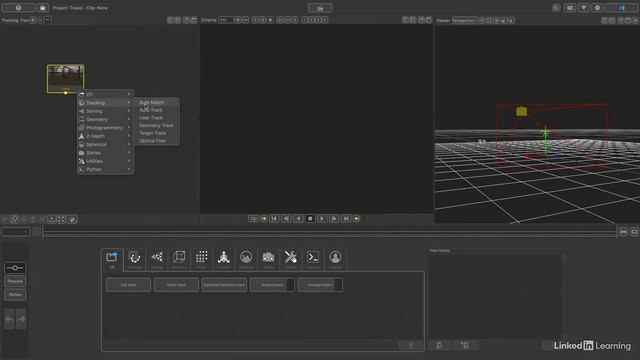Click the plus button next to Tracking Tree
The image size is (640, 360).
pyautogui.click(x=33, y=20)
